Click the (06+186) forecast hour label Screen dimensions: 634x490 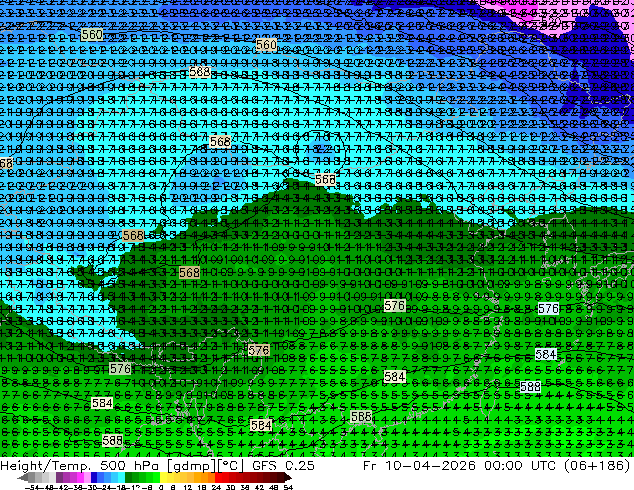pos(602,466)
